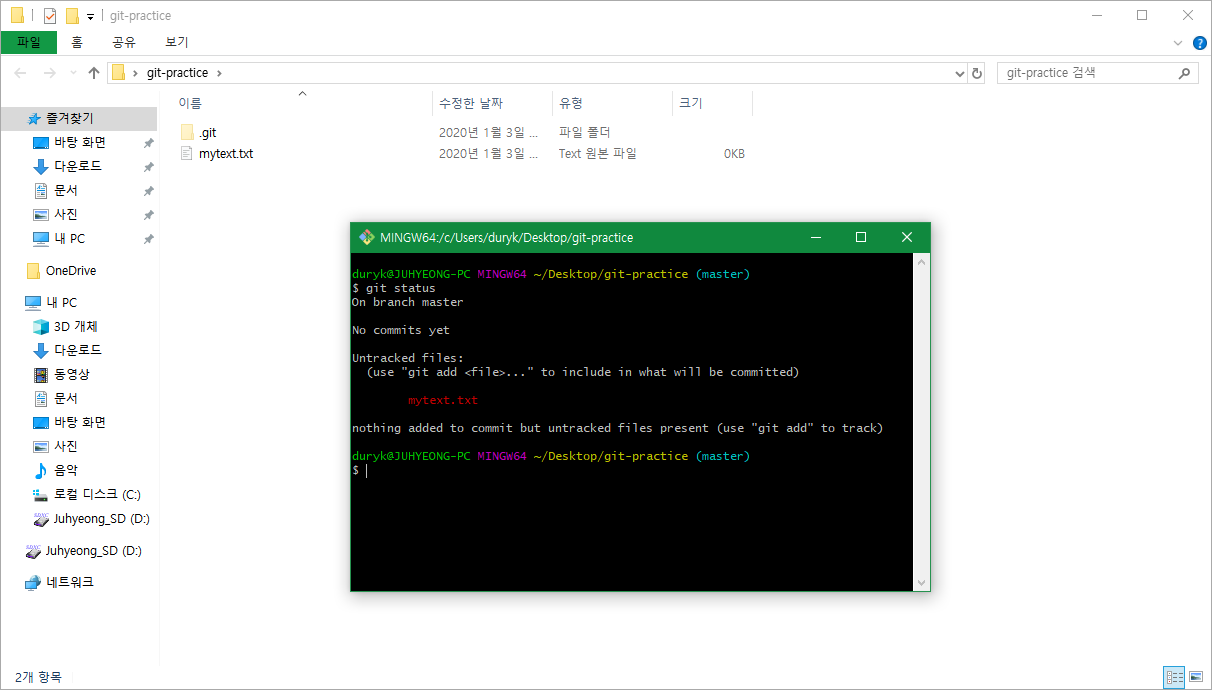Close the MINGW64 terminal window
1212x690 pixels.
point(907,237)
